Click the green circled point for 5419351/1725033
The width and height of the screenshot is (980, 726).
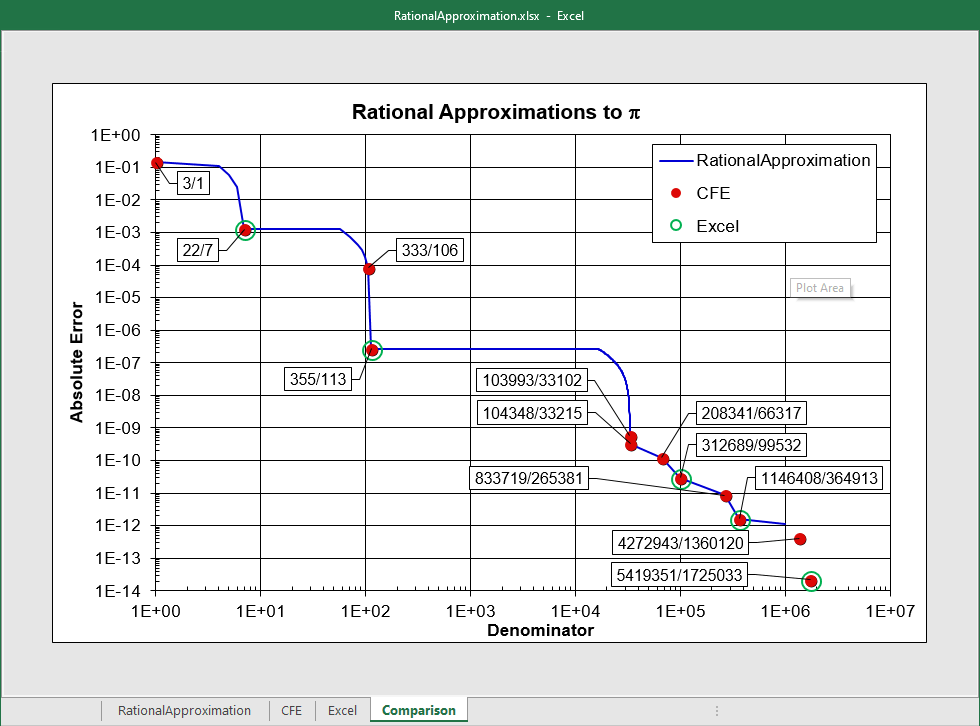coord(810,580)
